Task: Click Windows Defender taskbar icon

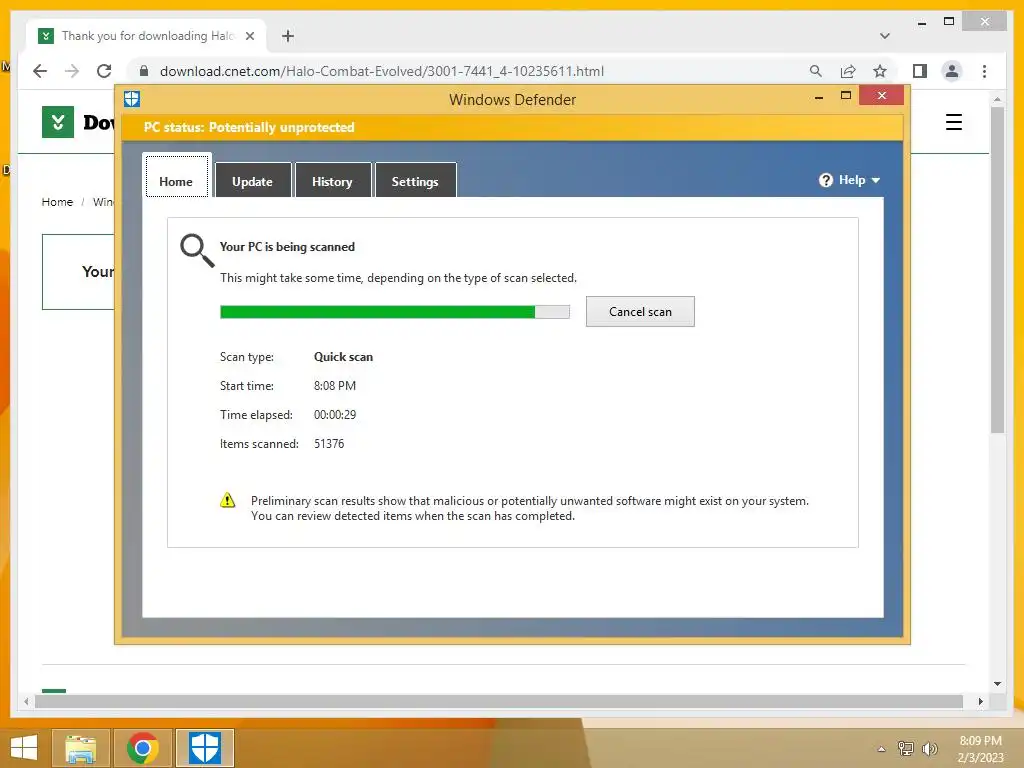Action: click(x=204, y=748)
